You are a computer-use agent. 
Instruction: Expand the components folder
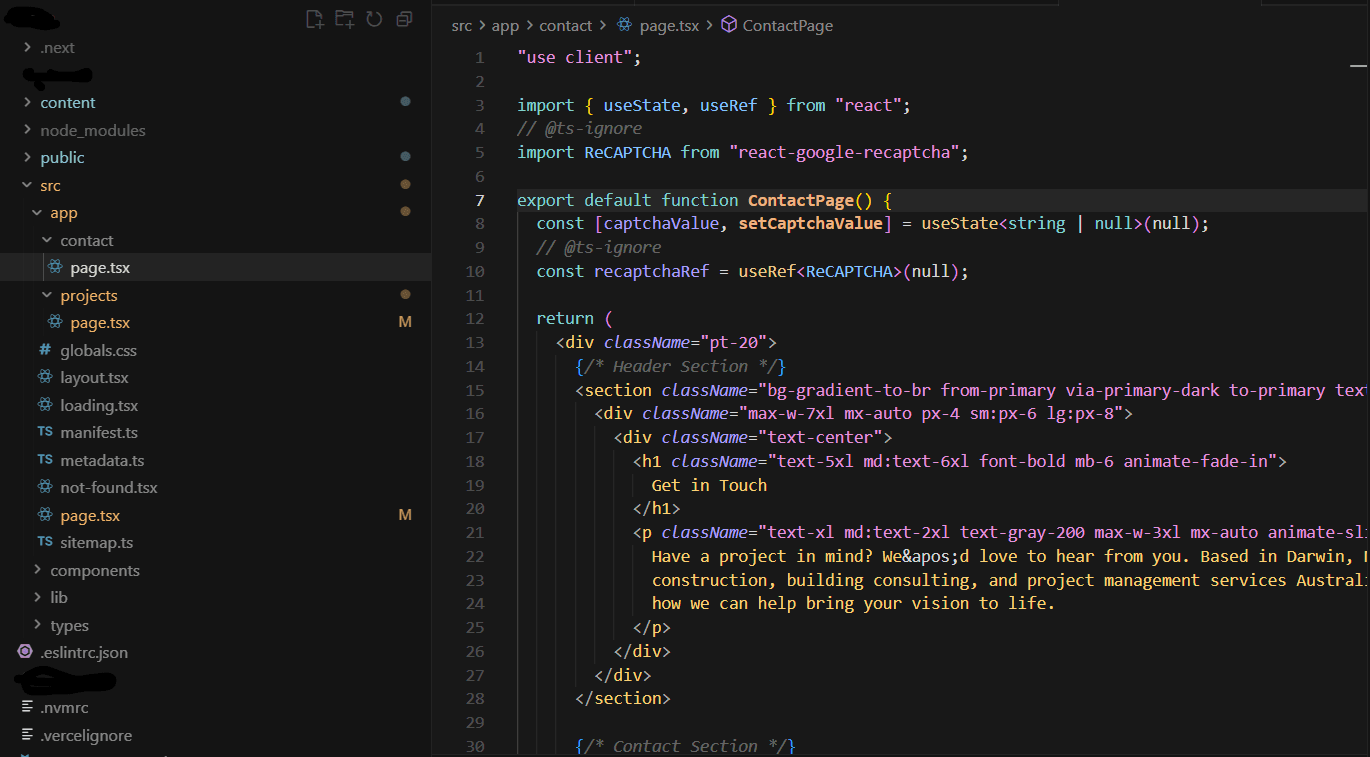[94, 570]
